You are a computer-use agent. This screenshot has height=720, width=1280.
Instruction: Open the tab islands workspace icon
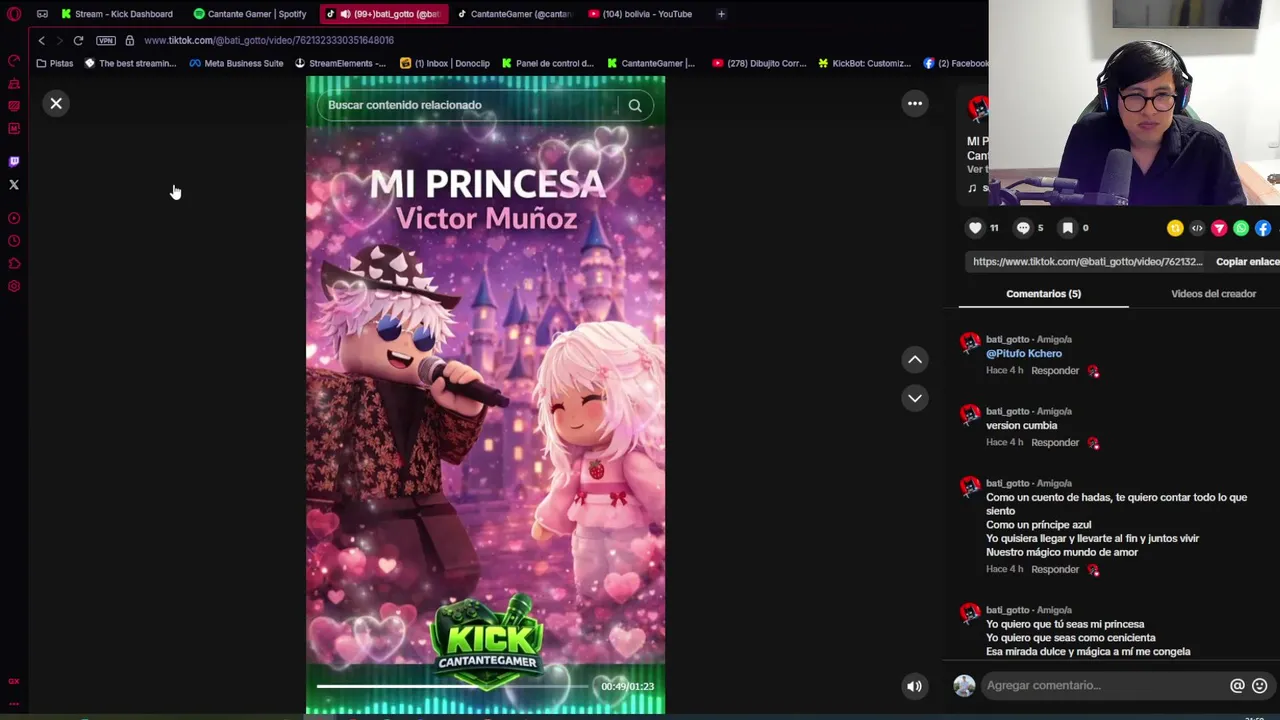(42, 14)
